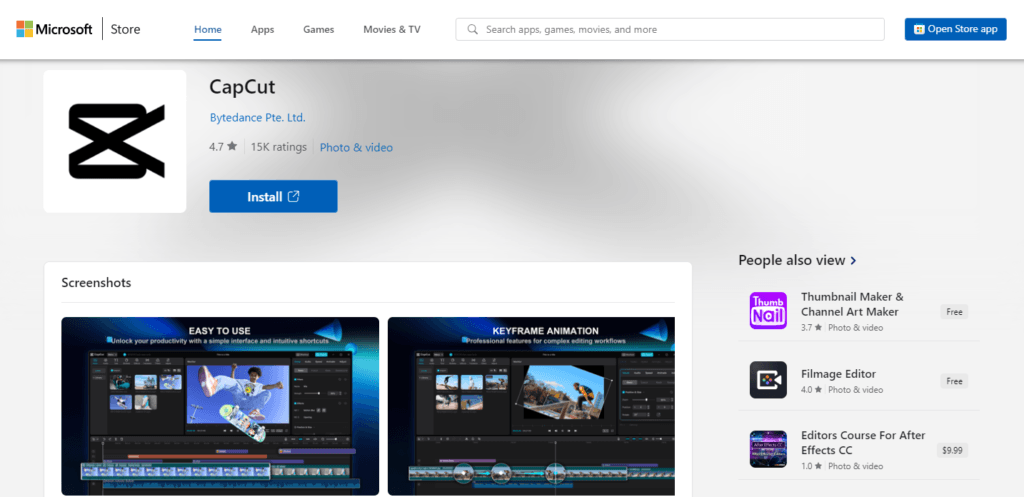View the Keyframe Animation screenshot
This screenshot has height=497, width=1024.
point(531,405)
